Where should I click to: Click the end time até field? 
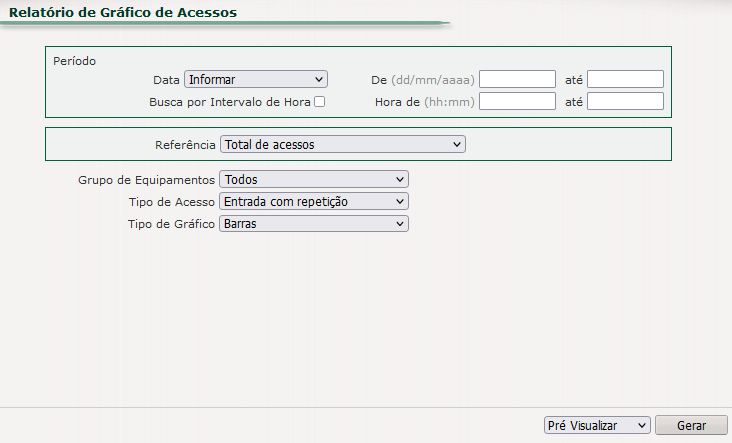[x=625, y=101]
